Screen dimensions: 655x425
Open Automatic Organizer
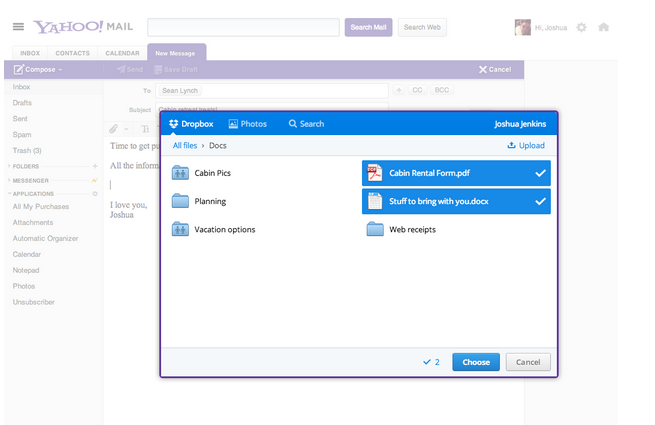[x=45, y=238]
